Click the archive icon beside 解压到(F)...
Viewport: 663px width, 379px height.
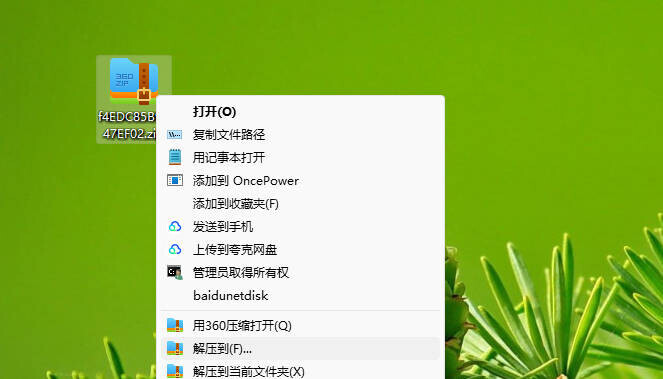[175, 349]
